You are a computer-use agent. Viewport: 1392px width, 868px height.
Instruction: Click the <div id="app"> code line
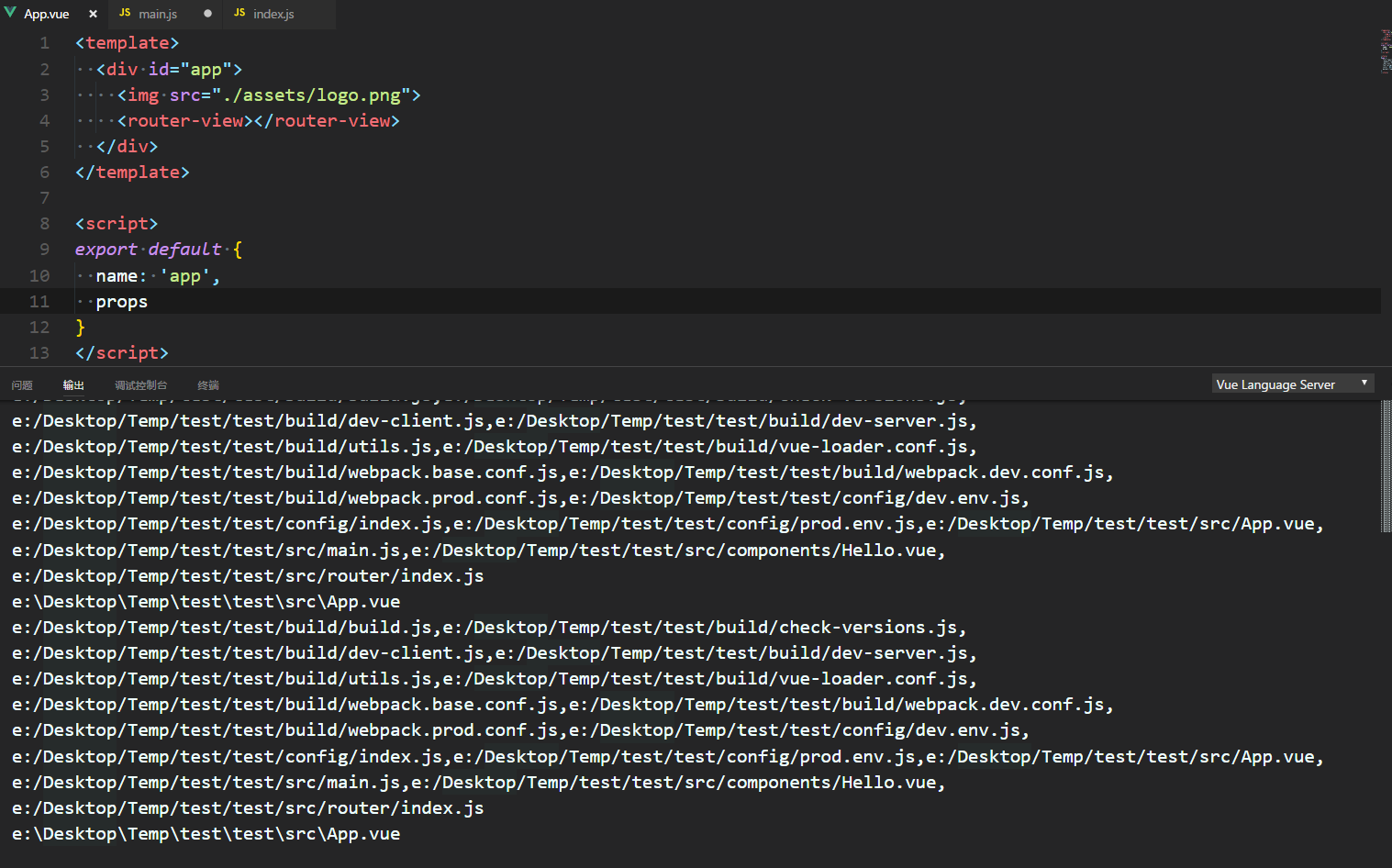point(169,69)
